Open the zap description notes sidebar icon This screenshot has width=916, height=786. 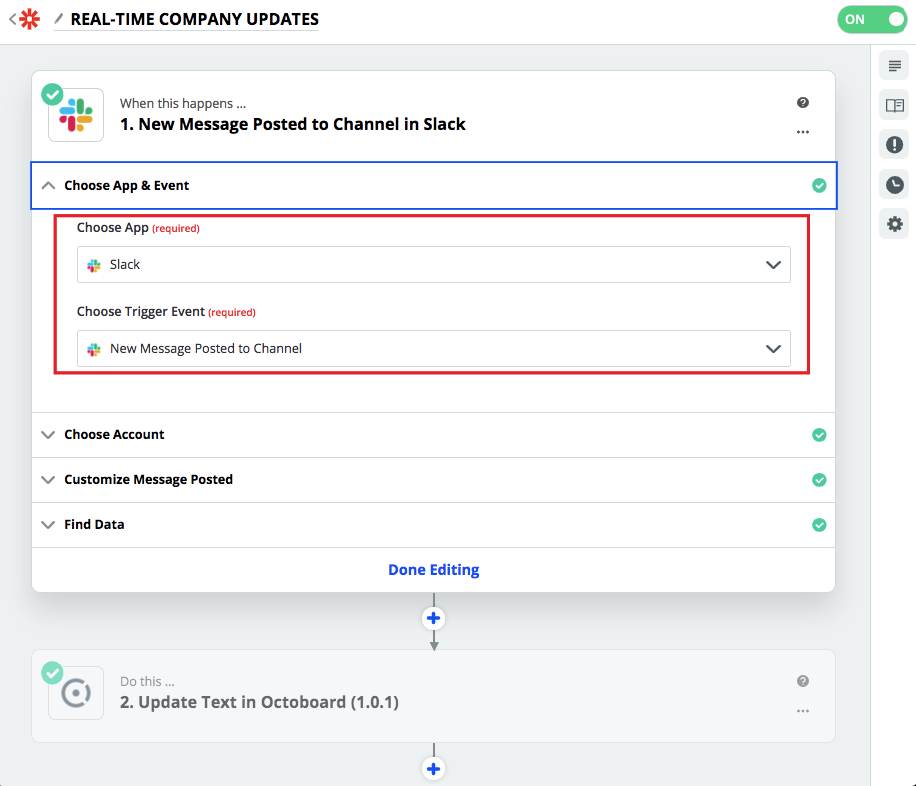pos(894,65)
